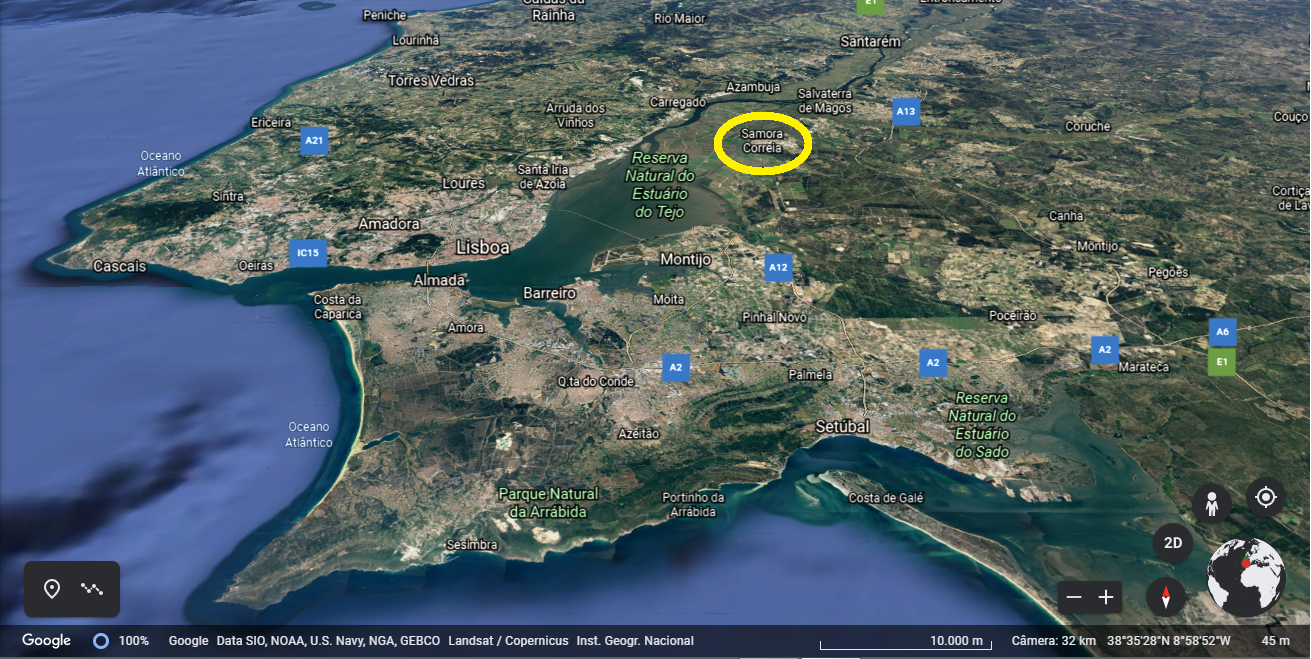Click the A13 highway marker
Screen dimensions: 1311x659
click(x=906, y=111)
